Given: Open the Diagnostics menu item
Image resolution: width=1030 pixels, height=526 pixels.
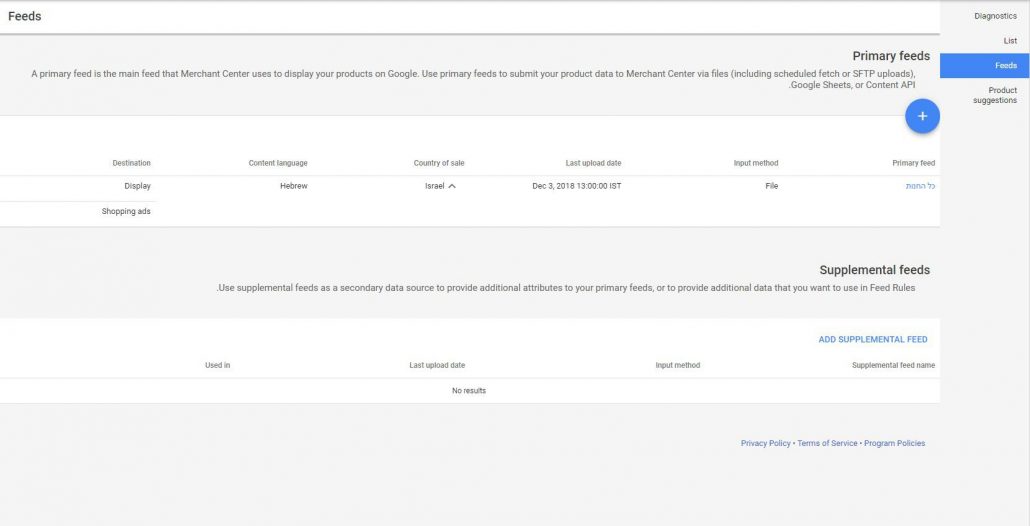Looking at the screenshot, I should click(995, 16).
